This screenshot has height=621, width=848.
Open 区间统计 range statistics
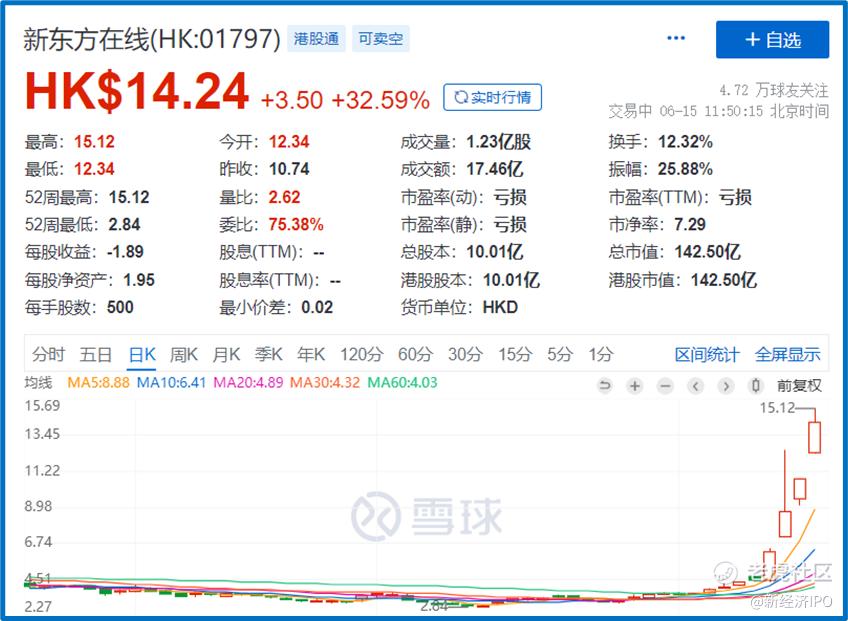pyautogui.click(x=707, y=355)
